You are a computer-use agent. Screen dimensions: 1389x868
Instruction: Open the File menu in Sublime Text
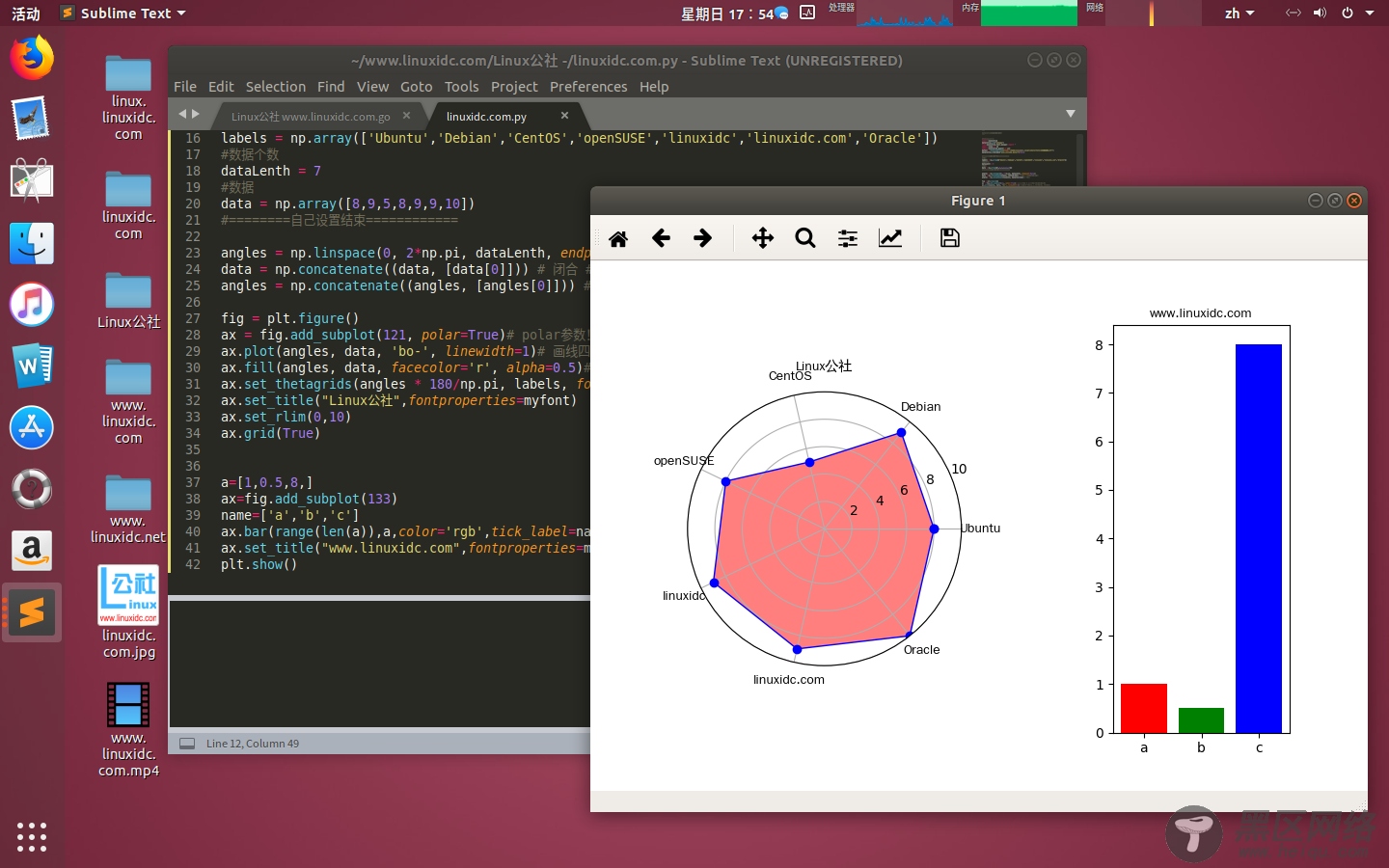point(185,87)
